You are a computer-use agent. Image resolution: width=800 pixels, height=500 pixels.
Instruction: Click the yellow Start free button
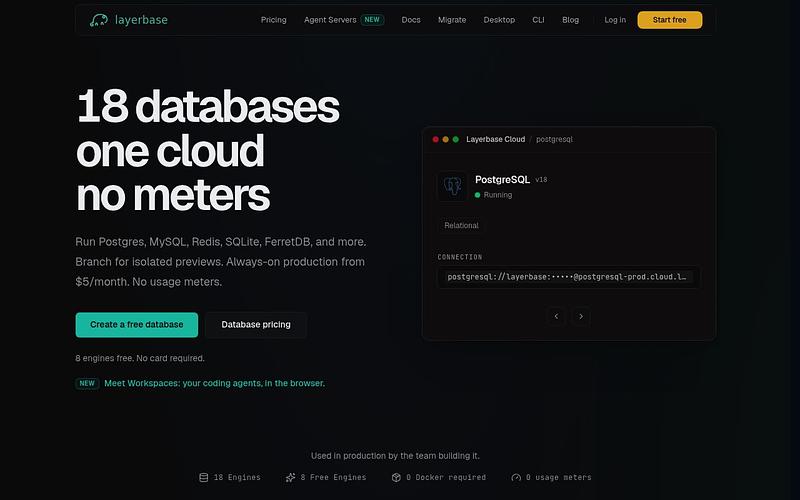669,20
